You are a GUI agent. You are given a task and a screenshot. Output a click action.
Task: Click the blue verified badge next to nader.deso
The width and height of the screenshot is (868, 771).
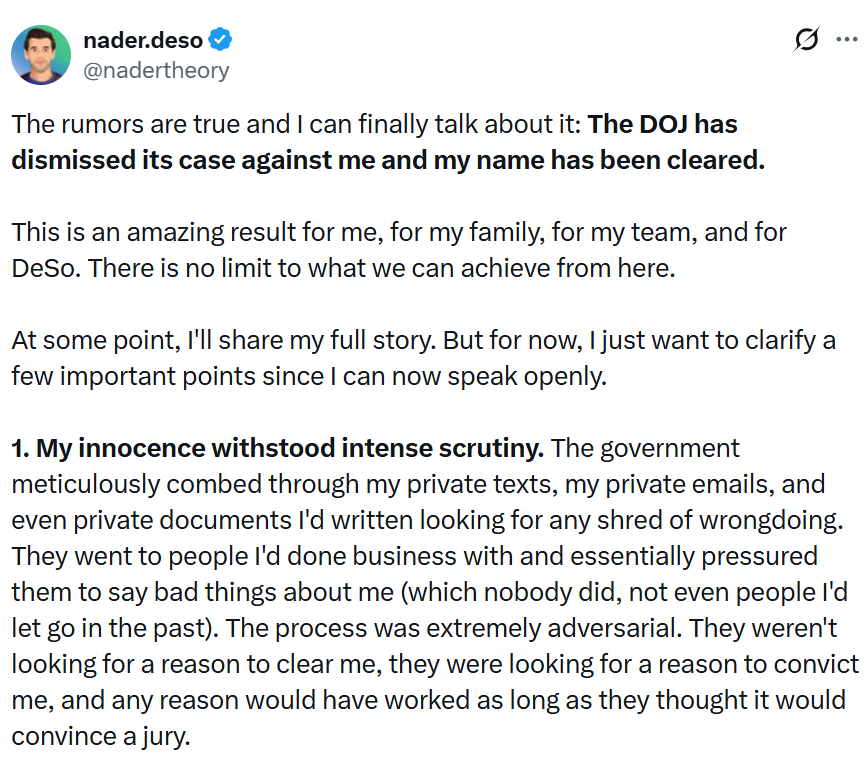(219, 39)
